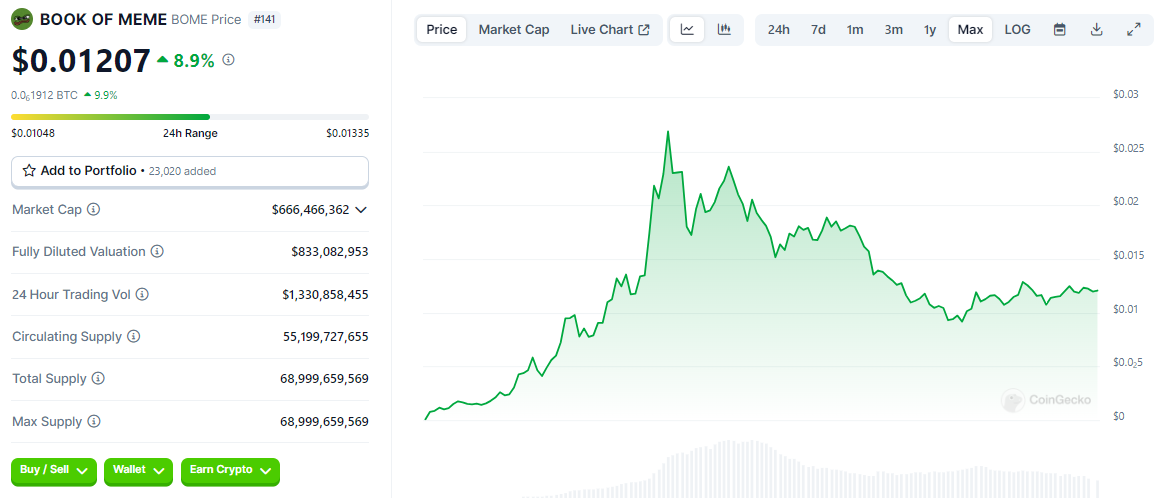Expand the Market Cap details chevron

coord(361,210)
